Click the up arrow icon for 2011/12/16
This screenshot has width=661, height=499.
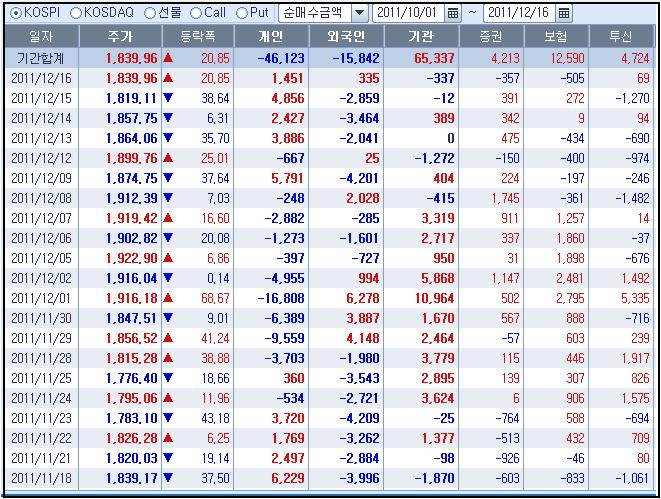[x=168, y=78]
